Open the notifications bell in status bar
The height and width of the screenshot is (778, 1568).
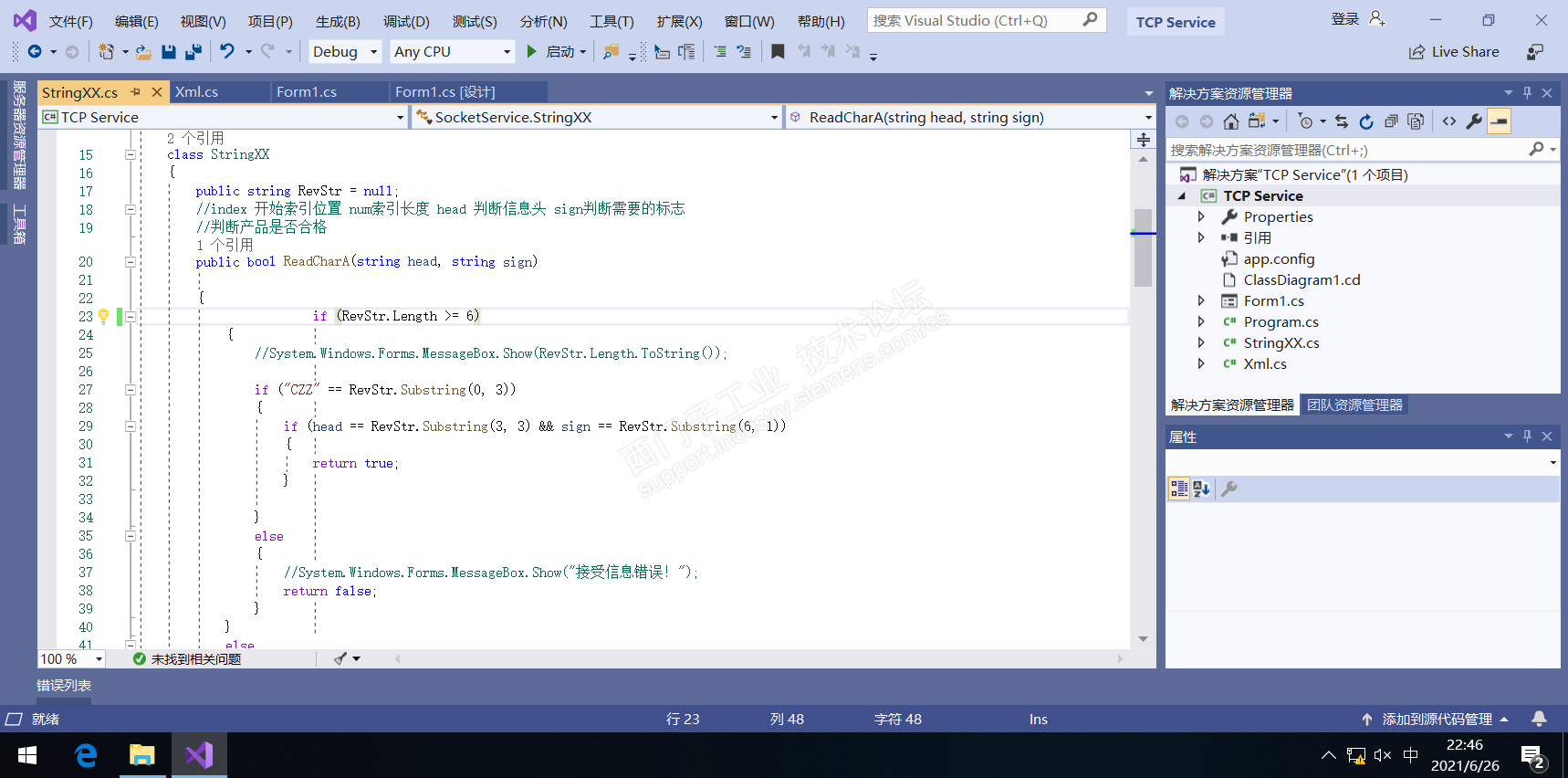pos(1539,720)
